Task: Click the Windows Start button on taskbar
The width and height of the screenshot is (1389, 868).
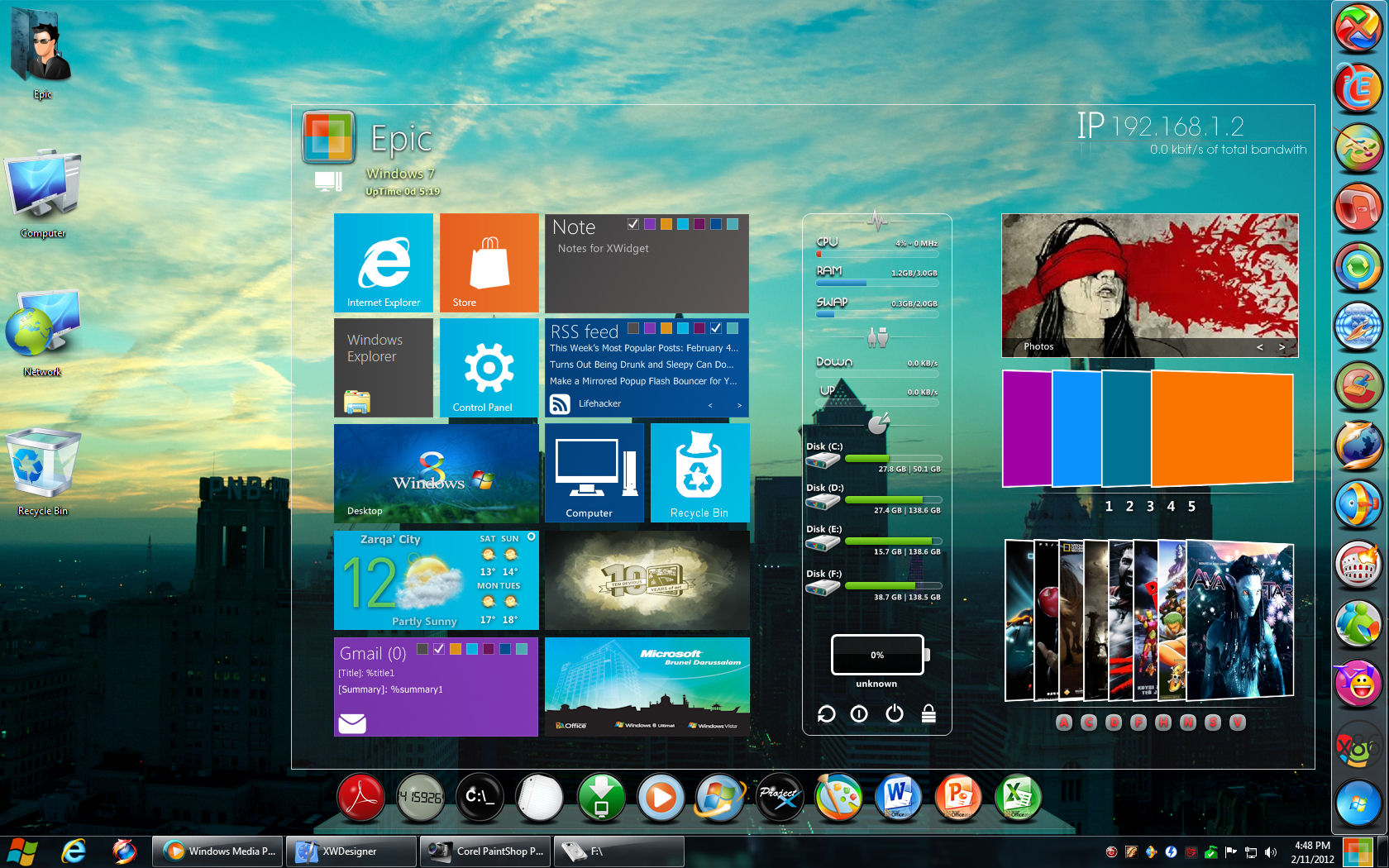Action: [22, 851]
